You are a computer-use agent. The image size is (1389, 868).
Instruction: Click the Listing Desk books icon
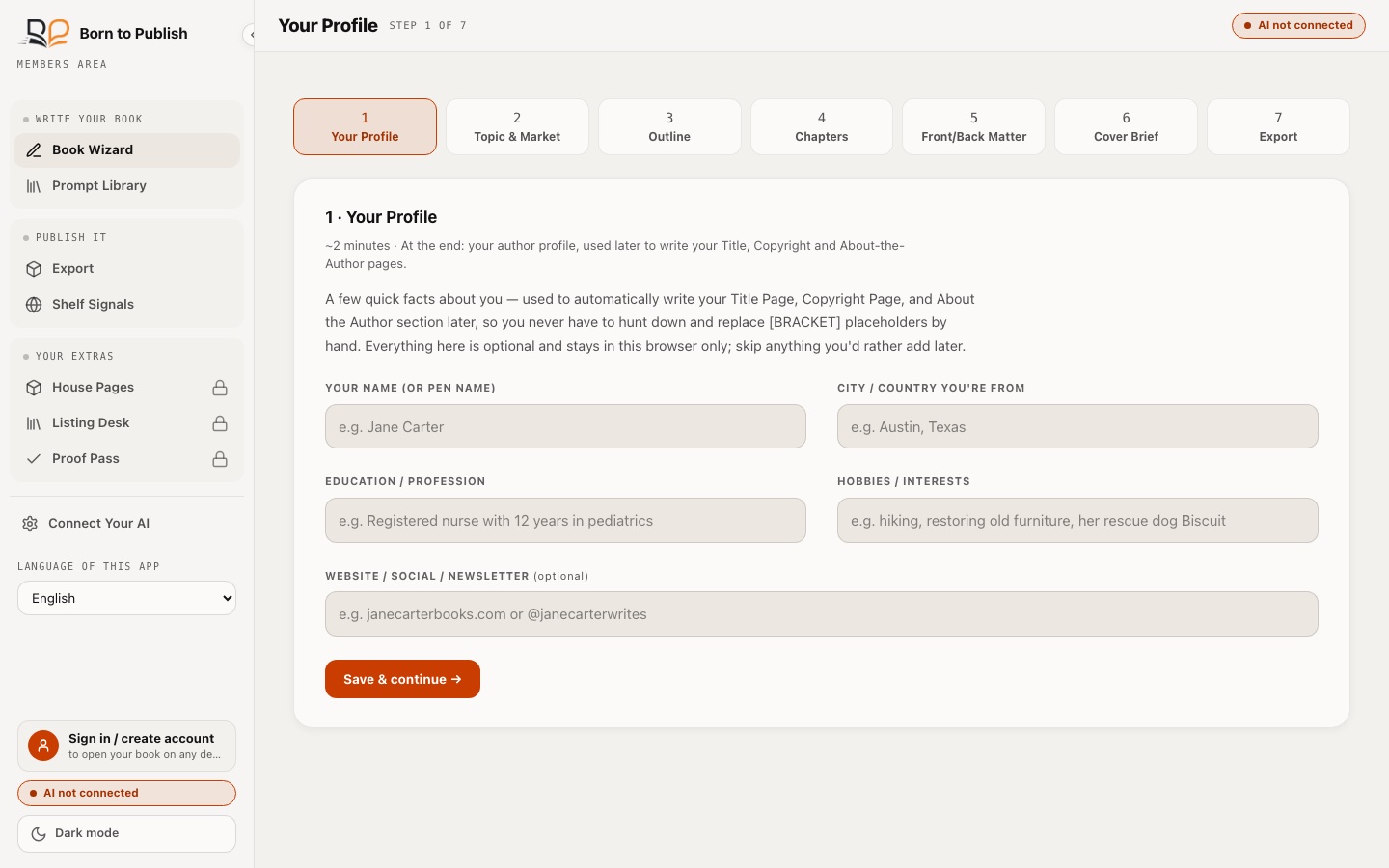[34, 423]
